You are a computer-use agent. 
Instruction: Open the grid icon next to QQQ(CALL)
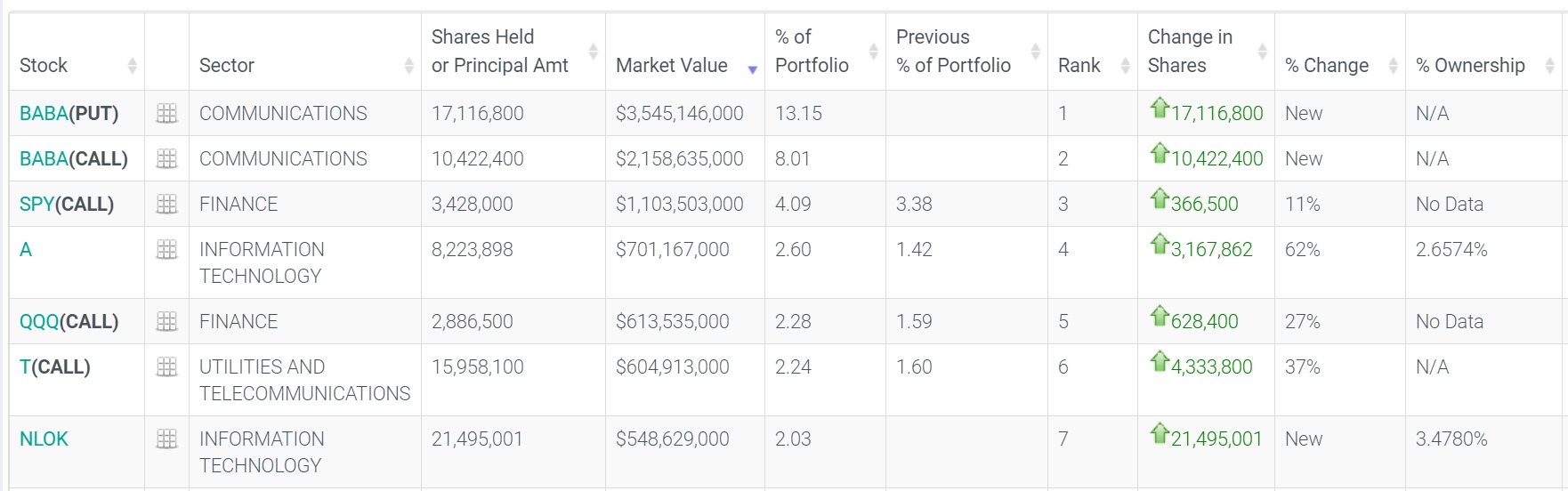166,321
